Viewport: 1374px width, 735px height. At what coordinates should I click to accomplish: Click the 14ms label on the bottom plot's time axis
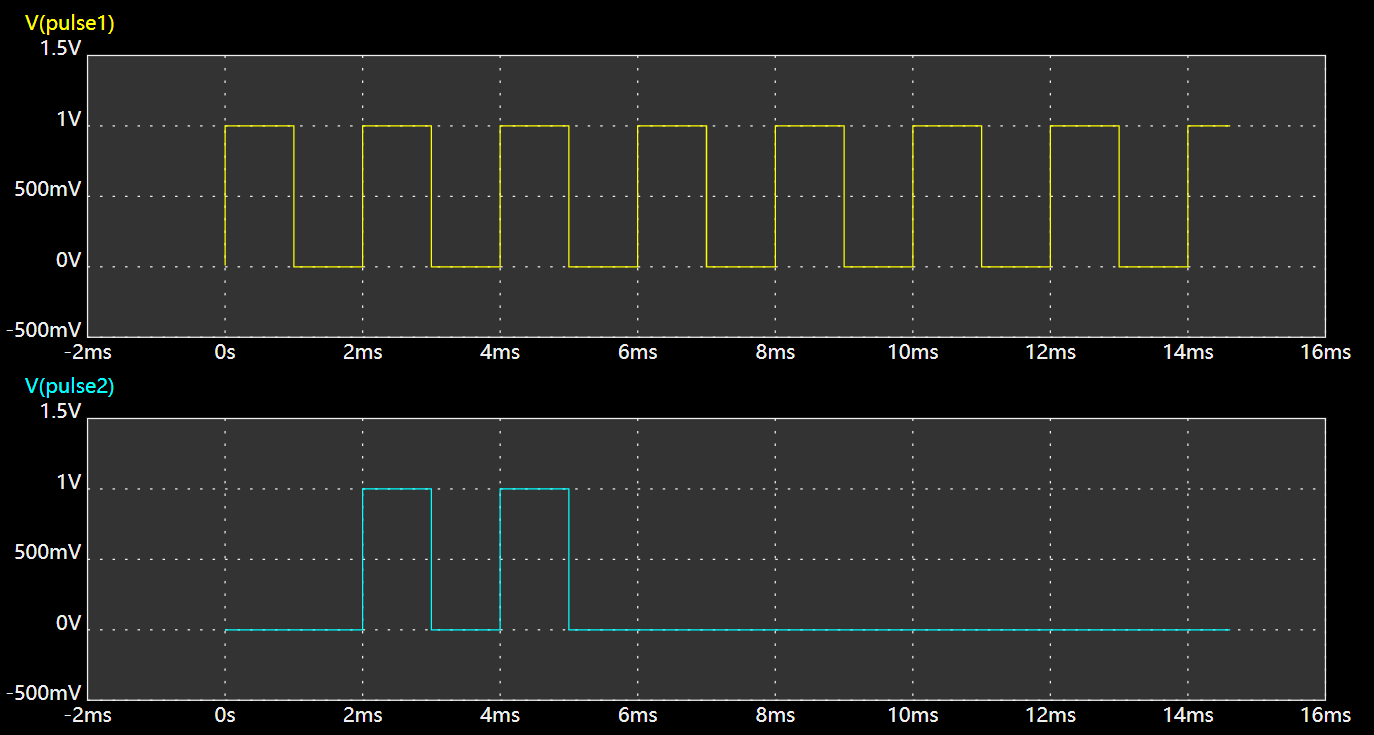1187,715
